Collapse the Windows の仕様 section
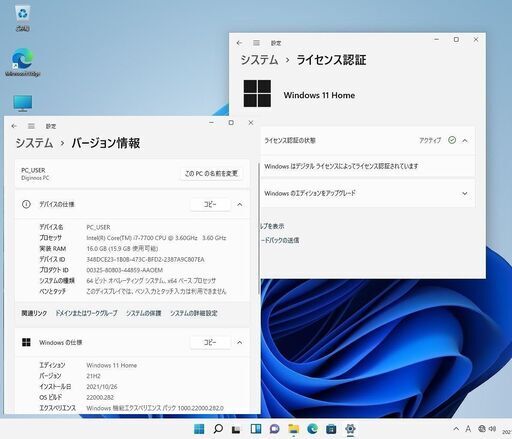This screenshot has height=439, width=512. 240,342
